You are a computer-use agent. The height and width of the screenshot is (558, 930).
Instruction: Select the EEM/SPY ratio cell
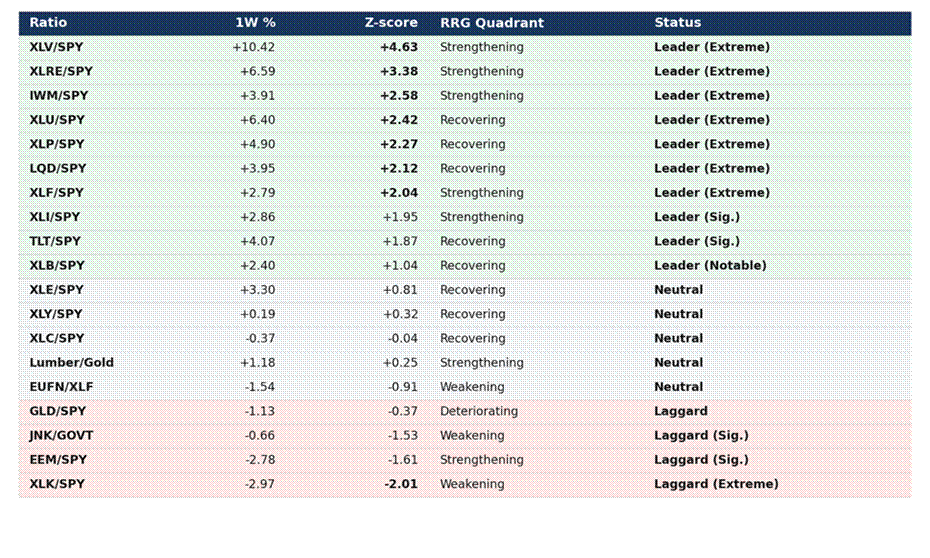pyautogui.click(x=58, y=460)
